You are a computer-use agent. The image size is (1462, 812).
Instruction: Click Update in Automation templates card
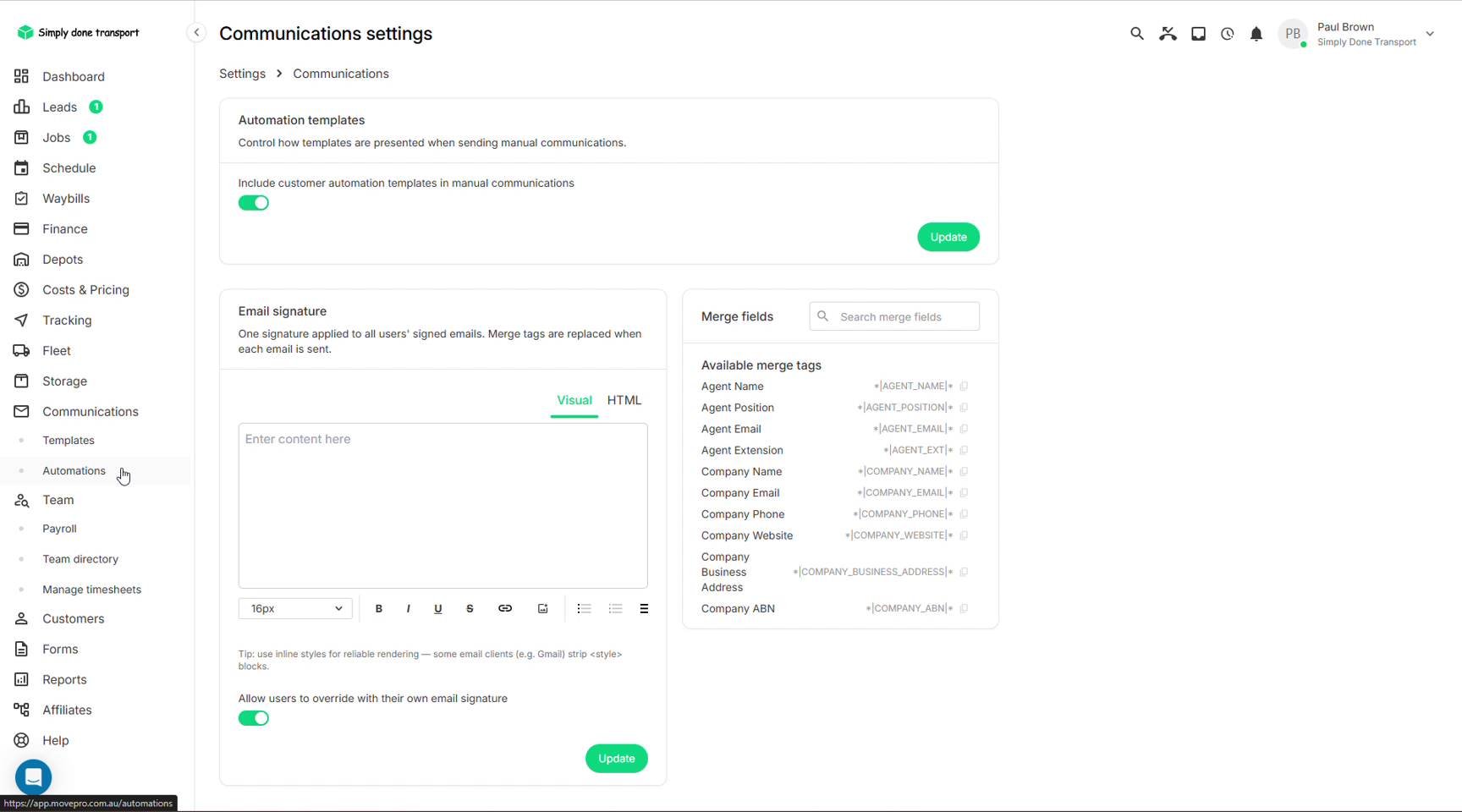point(948,238)
